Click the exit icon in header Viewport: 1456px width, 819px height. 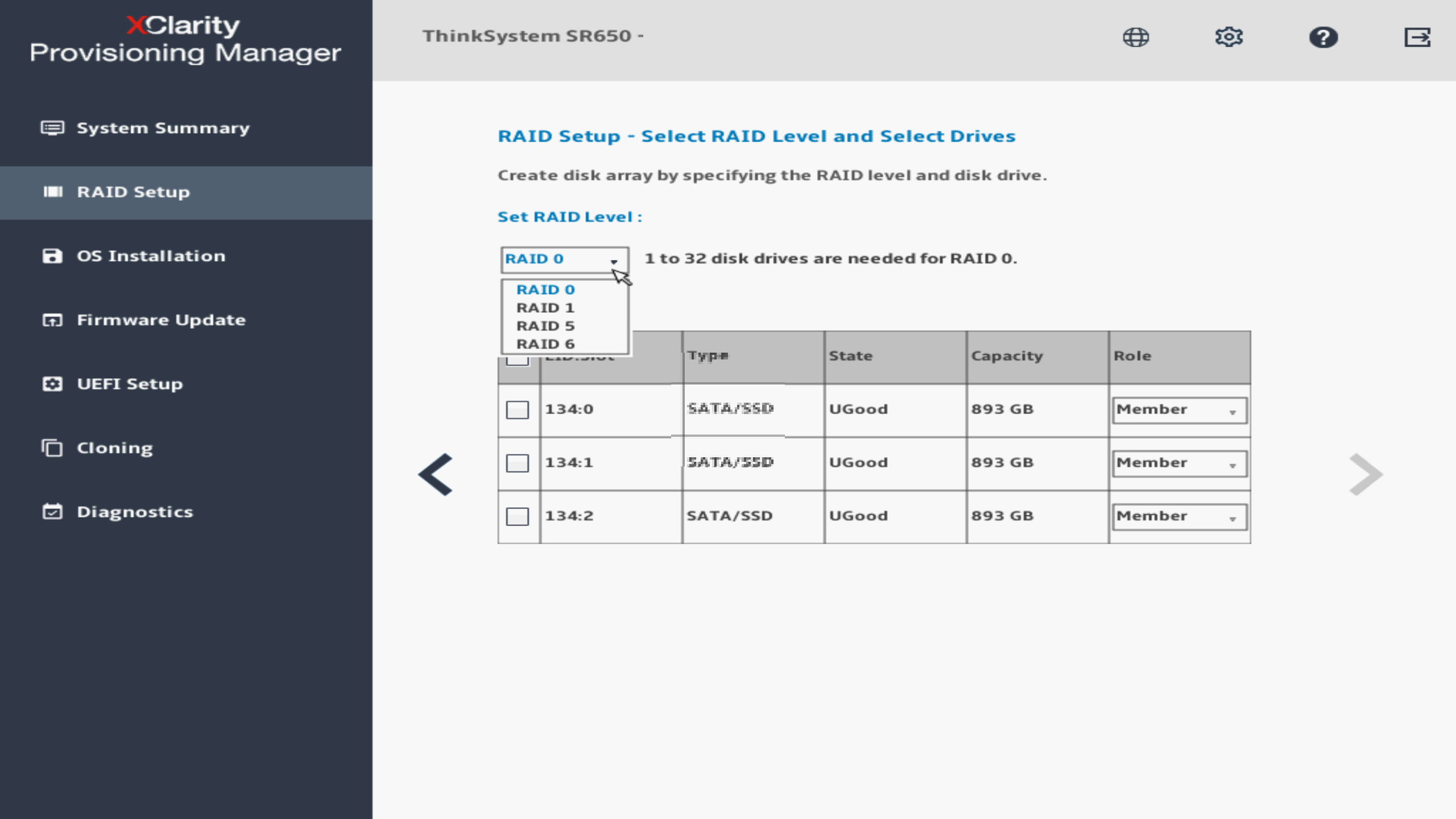click(1417, 38)
